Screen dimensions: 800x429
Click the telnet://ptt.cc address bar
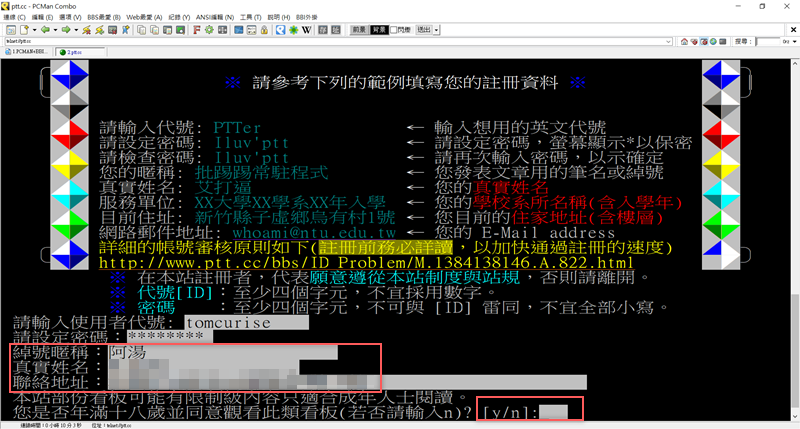(338, 41)
